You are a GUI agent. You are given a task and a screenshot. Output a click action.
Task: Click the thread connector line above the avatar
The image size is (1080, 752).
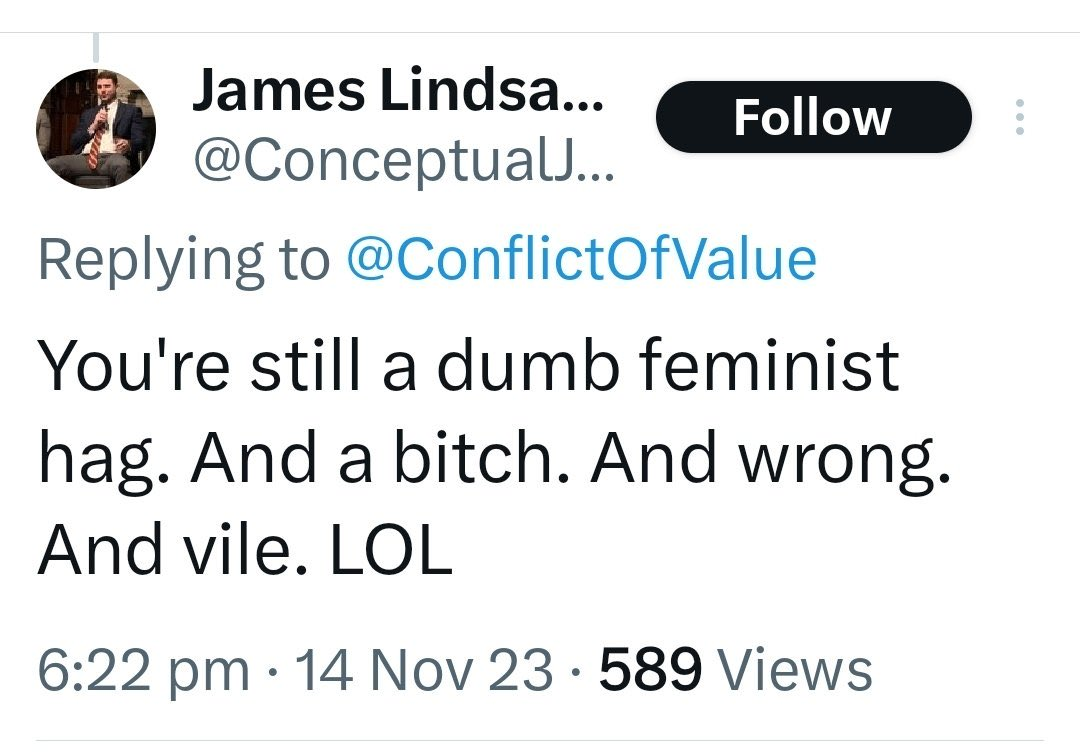click(x=96, y=46)
